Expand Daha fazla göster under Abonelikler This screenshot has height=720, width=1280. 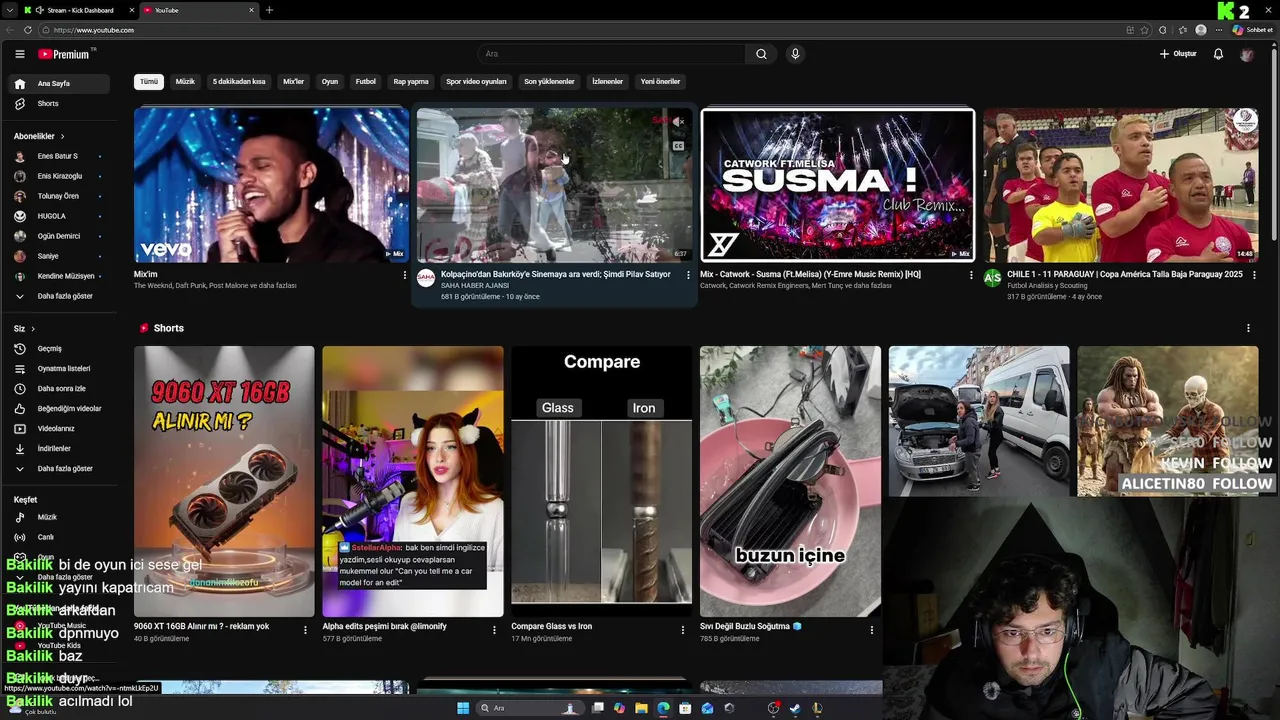[x=59, y=296]
